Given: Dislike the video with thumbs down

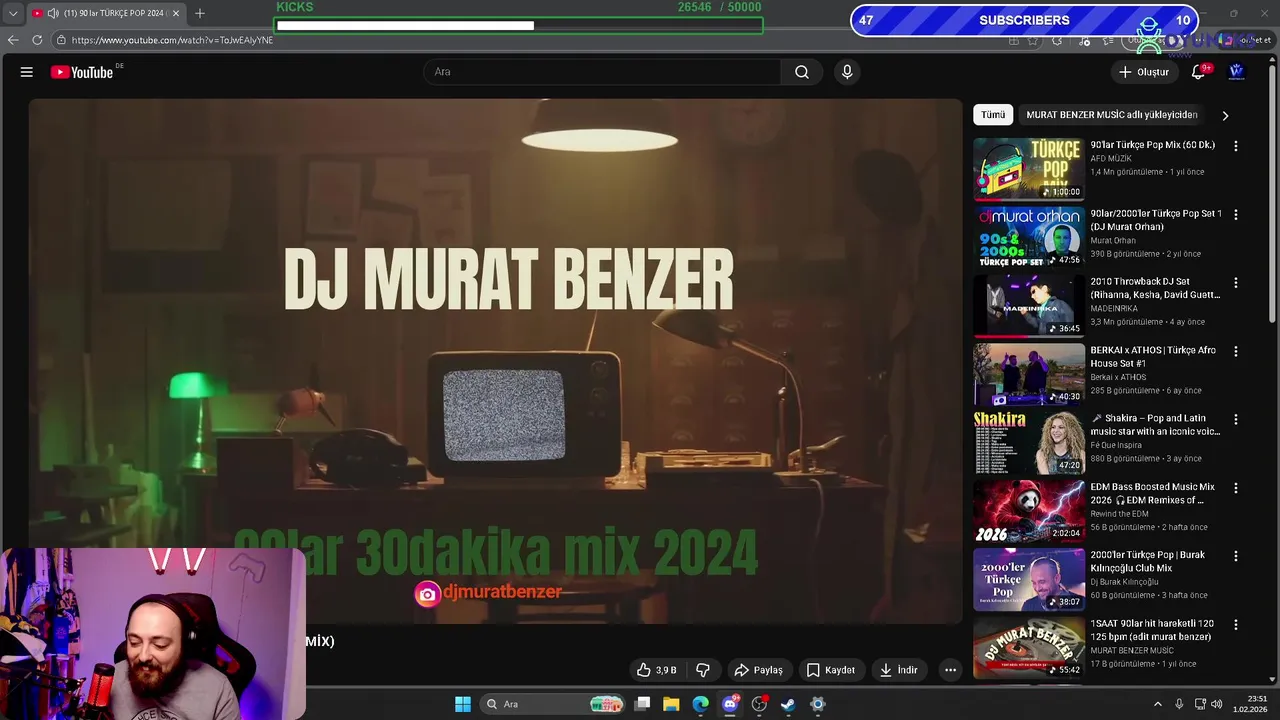Looking at the screenshot, I should [703, 670].
